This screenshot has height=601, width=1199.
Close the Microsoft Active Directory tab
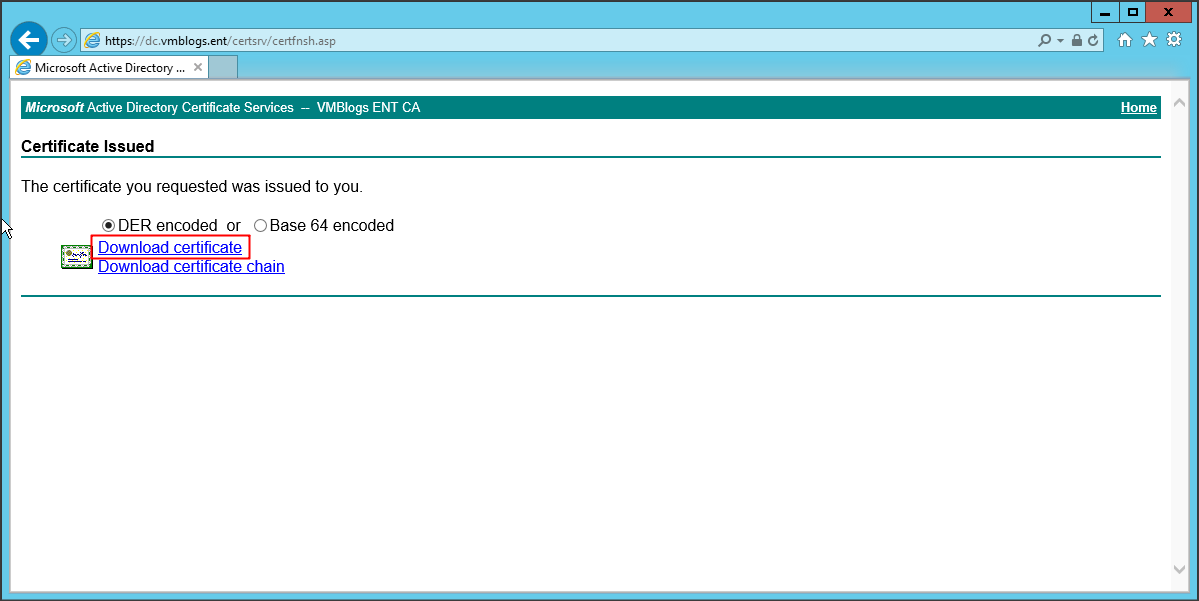[198, 68]
